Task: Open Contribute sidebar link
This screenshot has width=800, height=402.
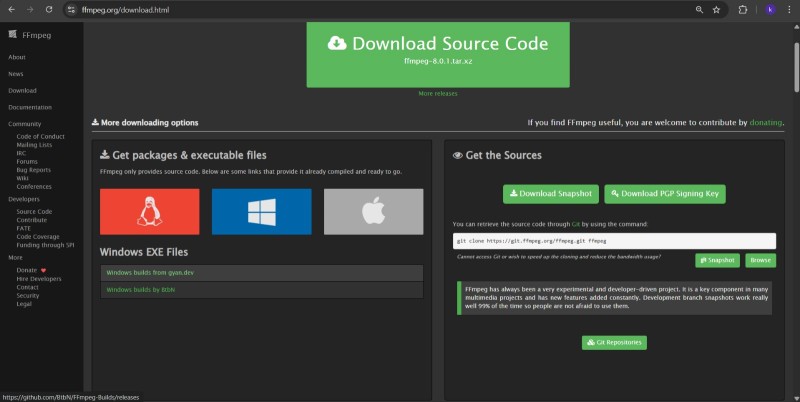Action: (x=32, y=220)
